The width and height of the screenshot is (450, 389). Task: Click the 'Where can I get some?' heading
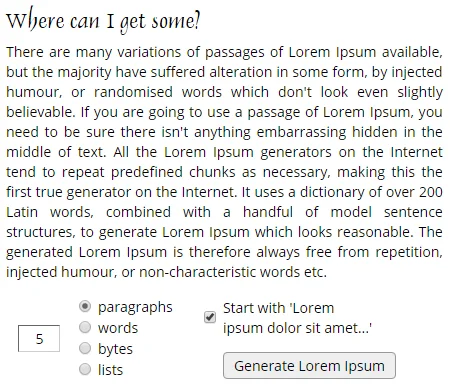(103, 21)
